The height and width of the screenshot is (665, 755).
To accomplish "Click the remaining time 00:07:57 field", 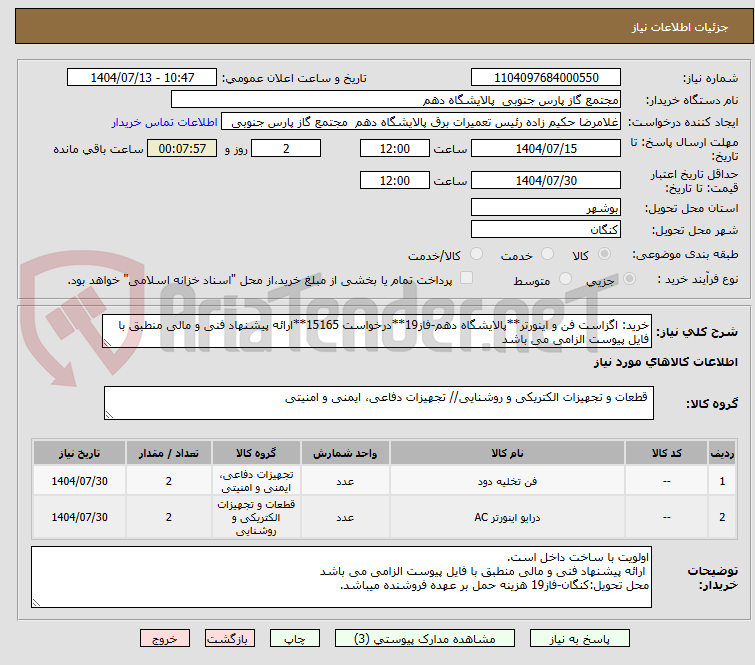I will point(182,148).
